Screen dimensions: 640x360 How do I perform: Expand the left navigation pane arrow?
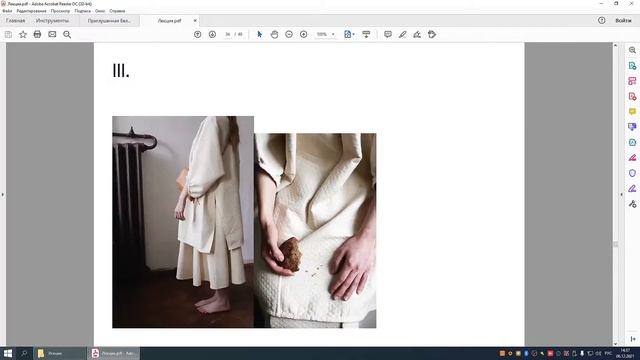pos(2,195)
